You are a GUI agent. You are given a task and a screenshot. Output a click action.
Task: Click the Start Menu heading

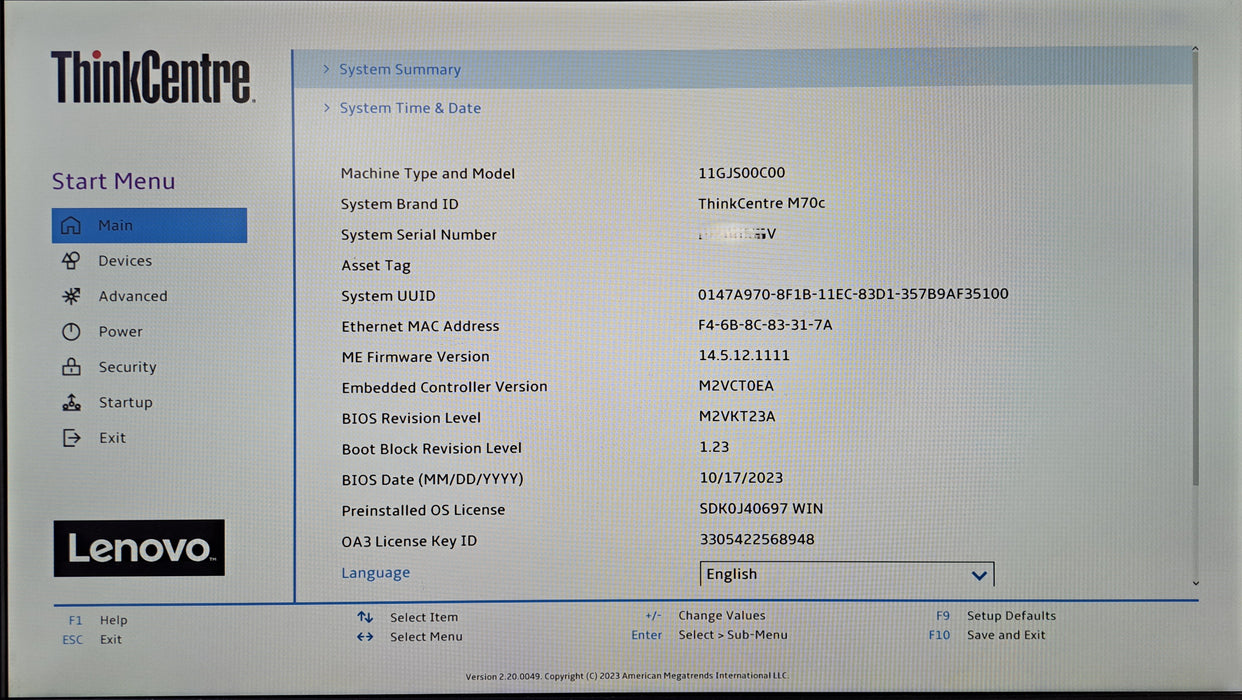pyautogui.click(x=113, y=181)
